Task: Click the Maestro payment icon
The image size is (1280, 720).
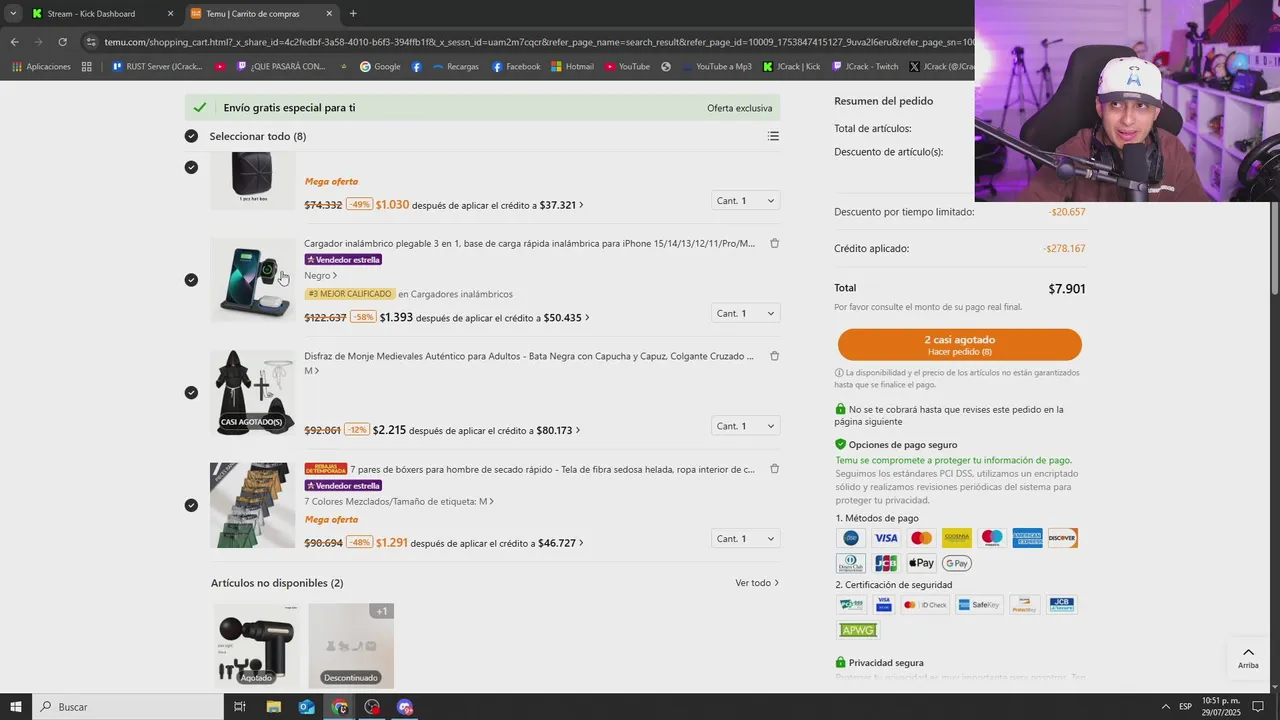Action: point(992,538)
